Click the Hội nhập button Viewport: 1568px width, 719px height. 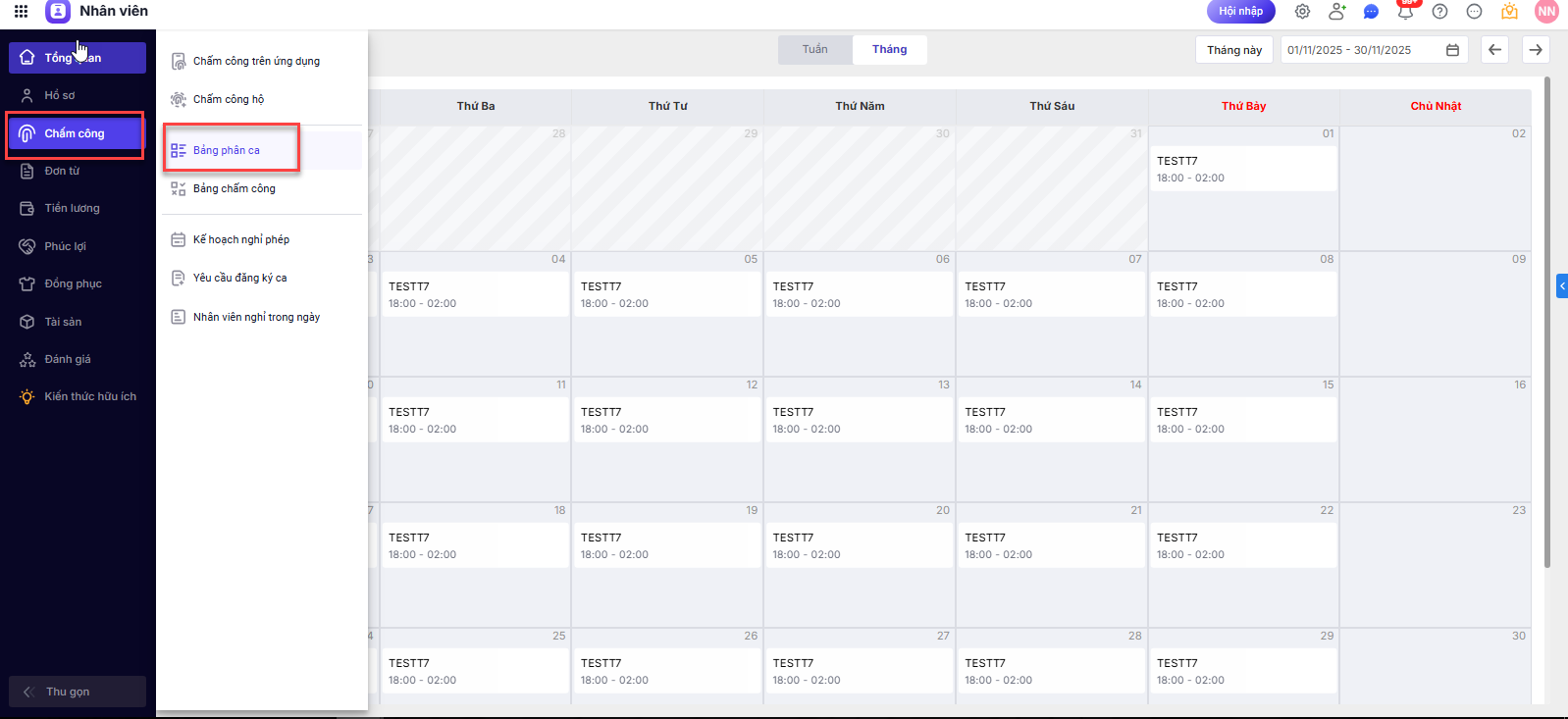pyautogui.click(x=1240, y=12)
